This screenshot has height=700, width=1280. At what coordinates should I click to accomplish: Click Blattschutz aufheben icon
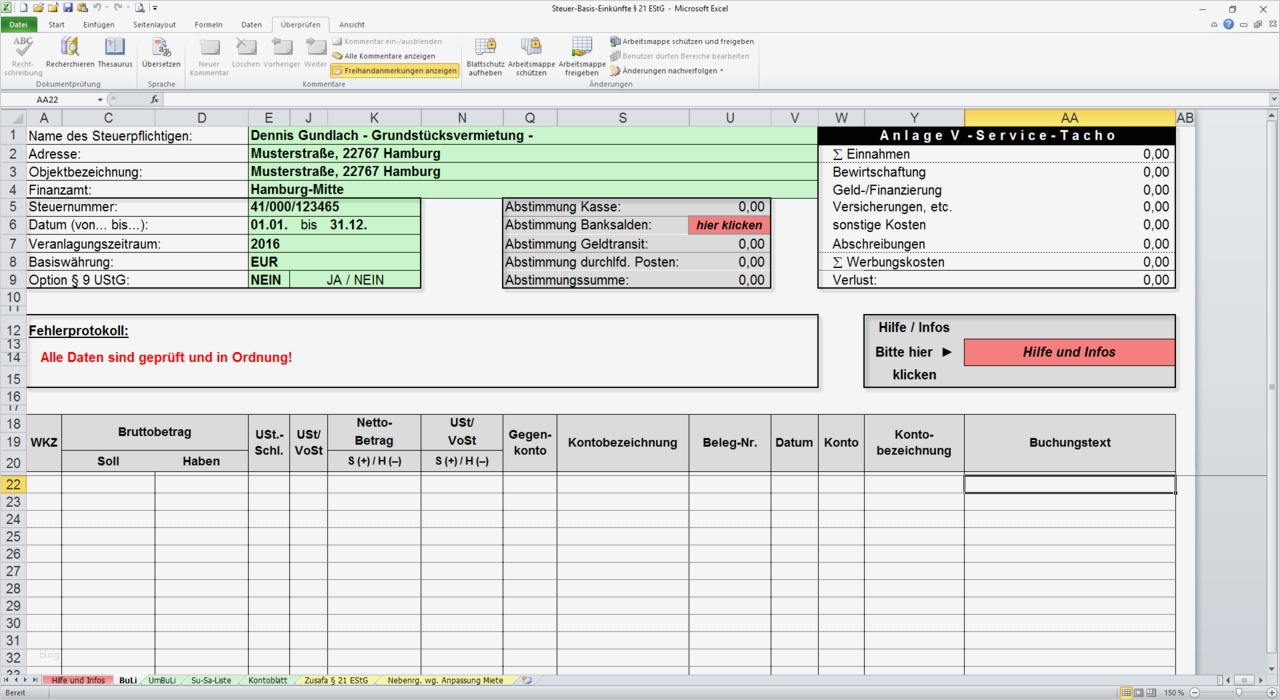(x=485, y=55)
